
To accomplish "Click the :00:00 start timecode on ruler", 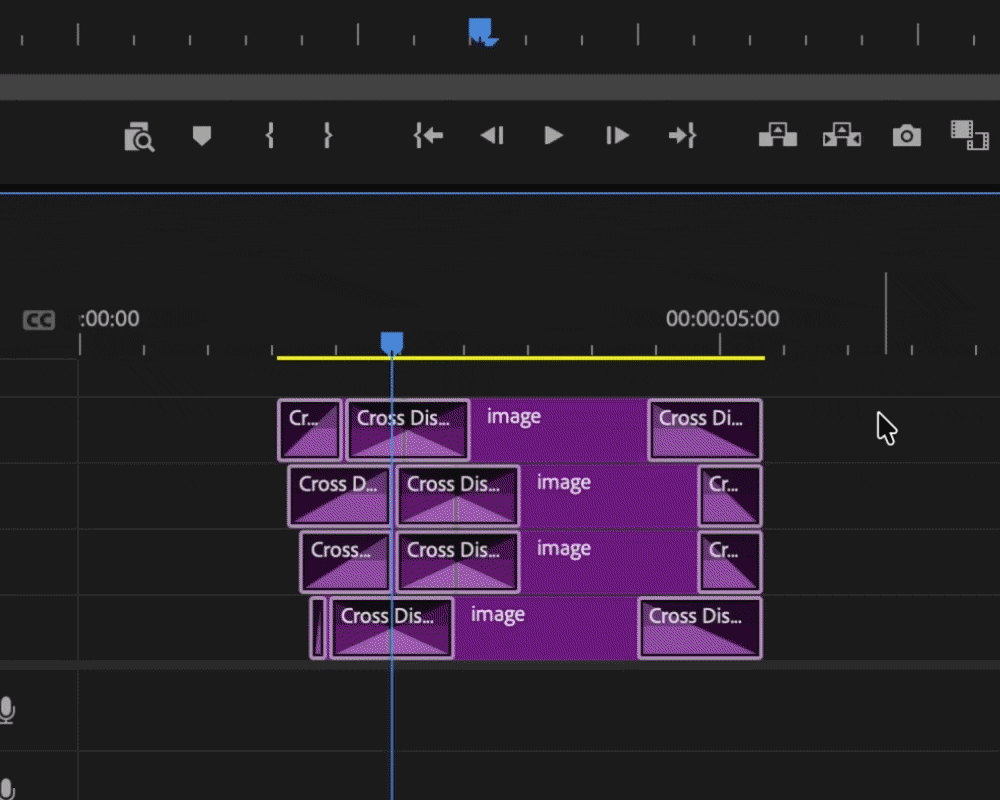I will click(109, 318).
